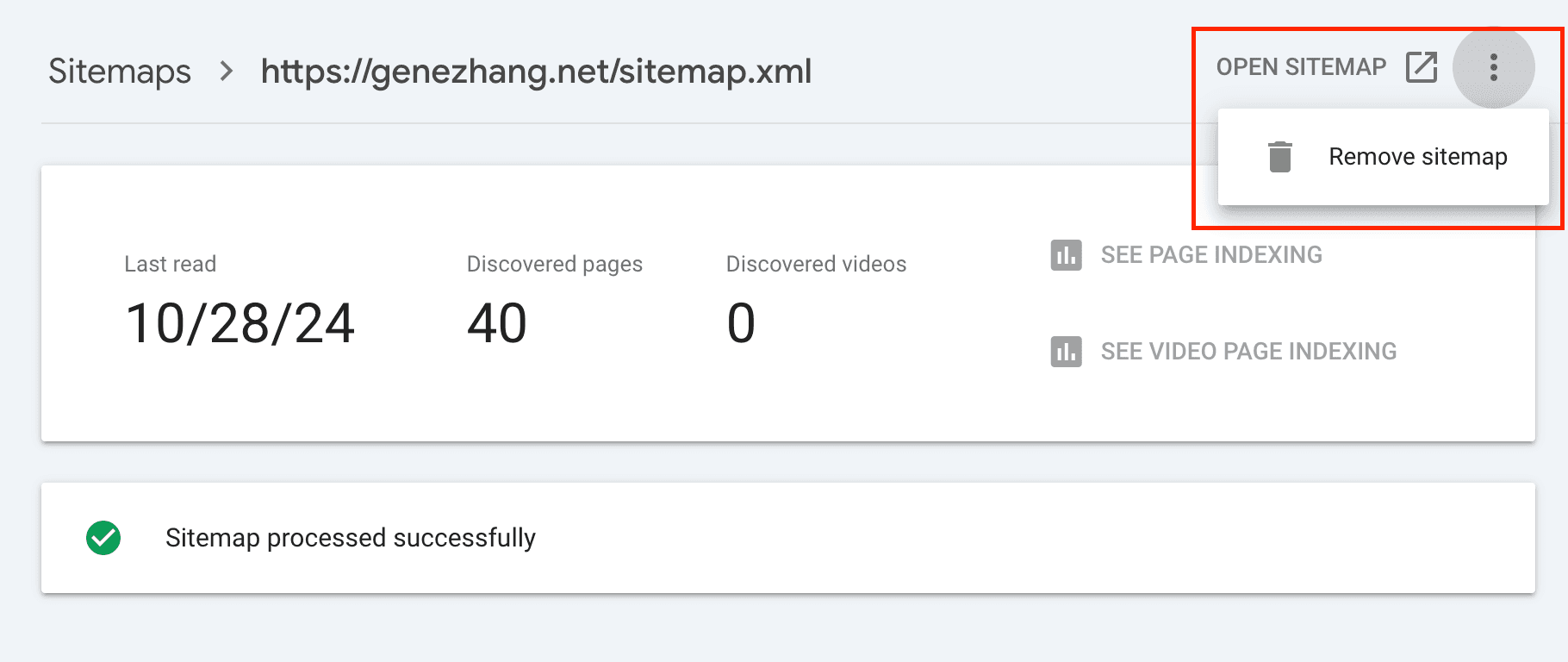Click the breadcrumb chevron arrow
1568x662 pixels.
tap(227, 71)
